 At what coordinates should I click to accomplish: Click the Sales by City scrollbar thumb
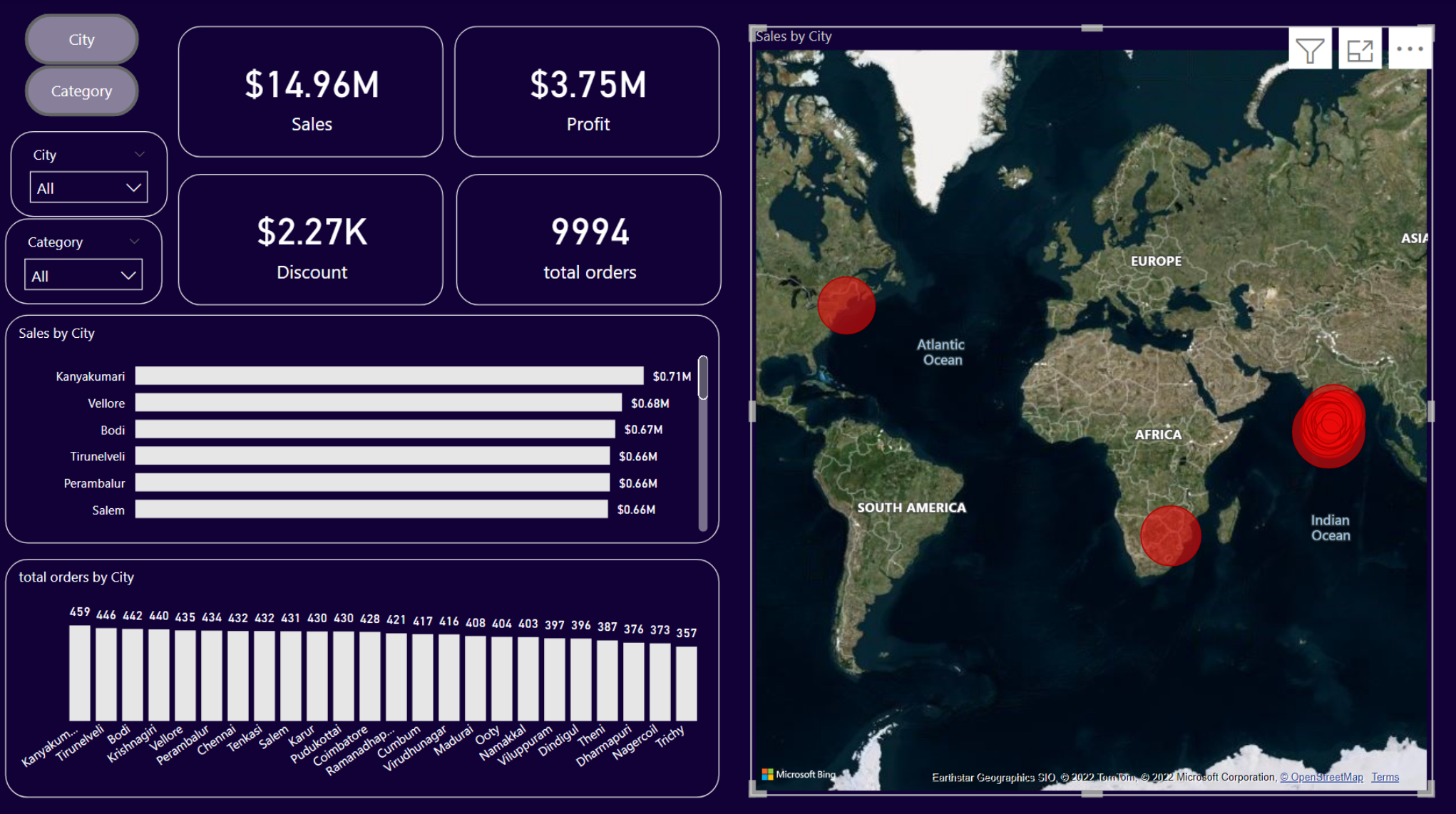(x=703, y=377)
